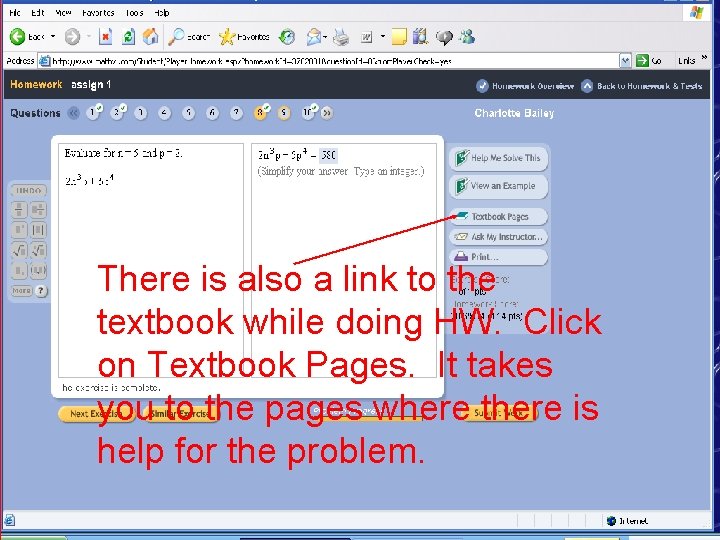This screenshot has height=540, width=720.
Task: Click the browser Back arrow button
Action: coord(27,36)
